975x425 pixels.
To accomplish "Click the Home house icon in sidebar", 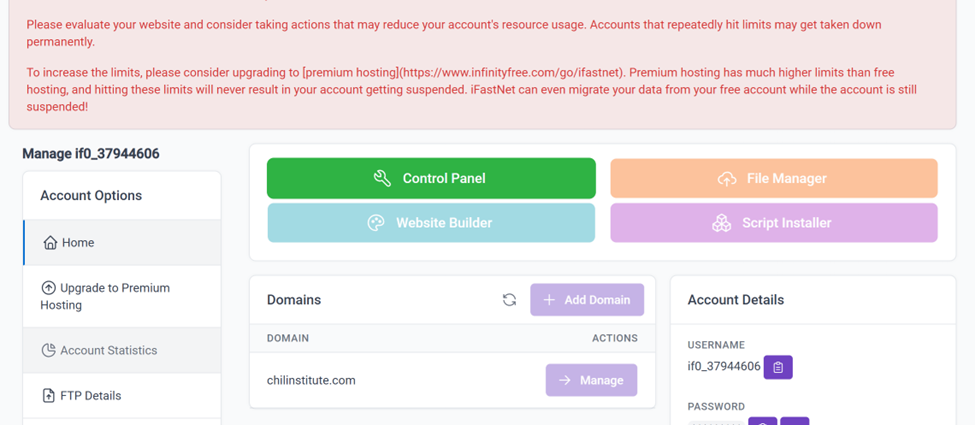I will [x=50, y=243].
